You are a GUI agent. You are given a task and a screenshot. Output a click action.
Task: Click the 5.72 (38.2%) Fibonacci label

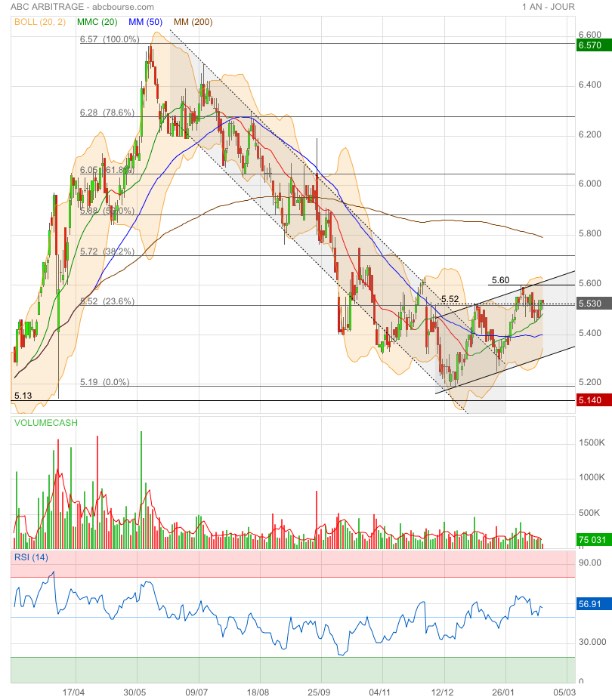click(x=107, y=251)
